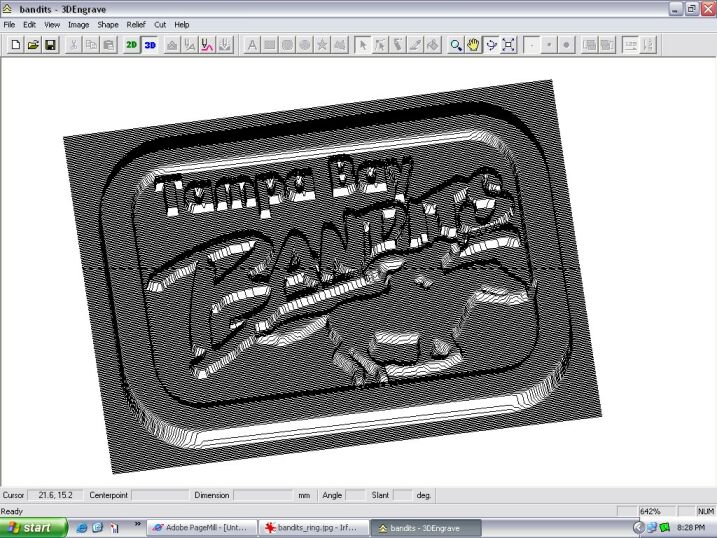Expand the Cut menu dropdown
The width and height of the screenshot is (717, 538).
tap(160, 24)
